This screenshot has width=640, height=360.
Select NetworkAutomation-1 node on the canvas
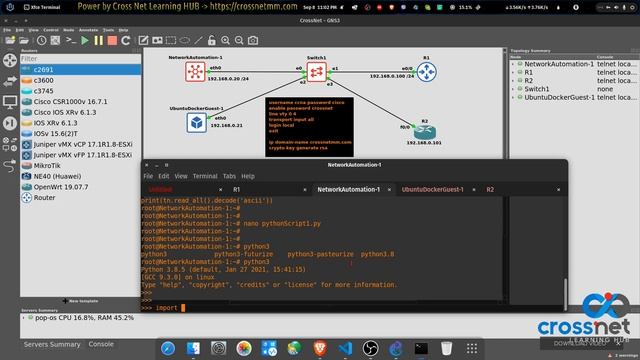(195, 72)
